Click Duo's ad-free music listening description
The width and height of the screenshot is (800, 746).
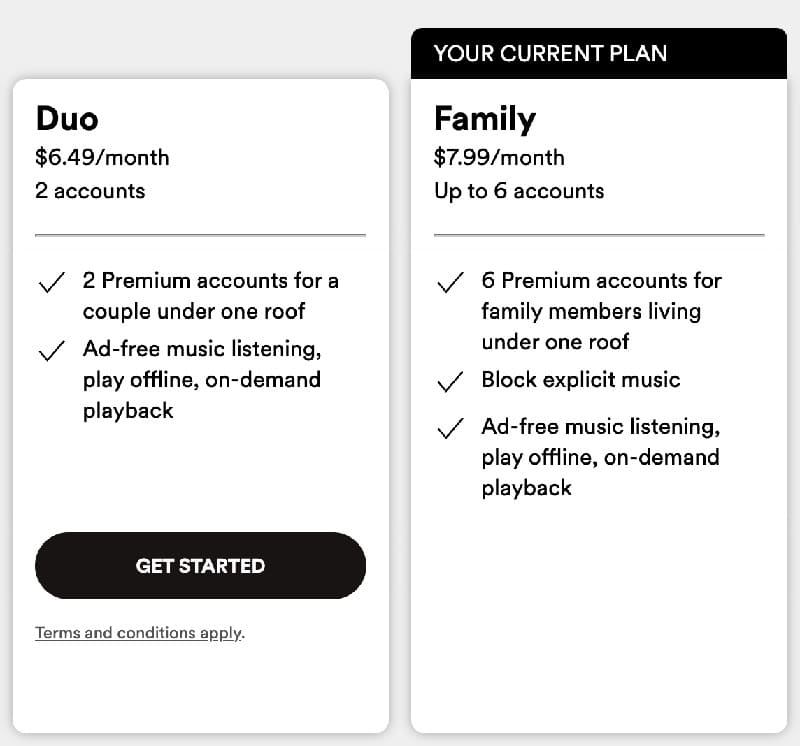pyautogui.click(x=201, y=380)
